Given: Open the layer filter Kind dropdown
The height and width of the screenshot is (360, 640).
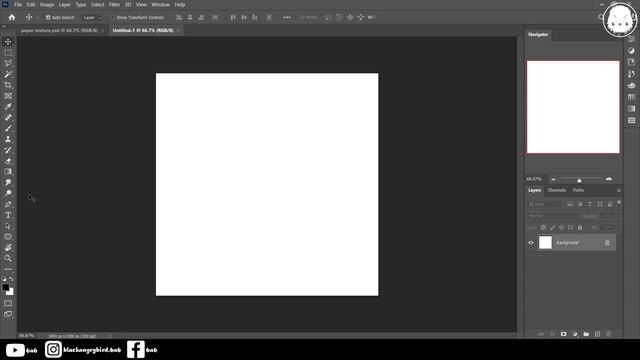Looking at the screenshot, I should pos(546,204).
